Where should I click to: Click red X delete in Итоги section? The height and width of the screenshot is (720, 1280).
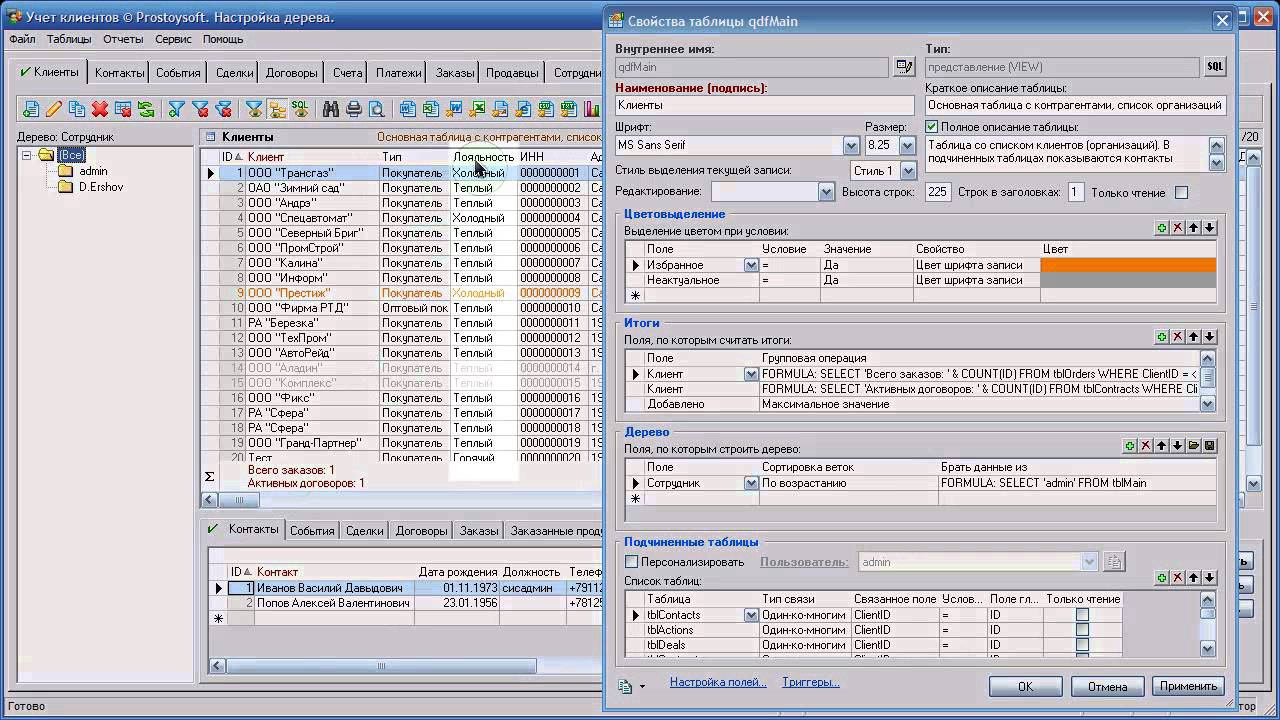pos(1178,337)
